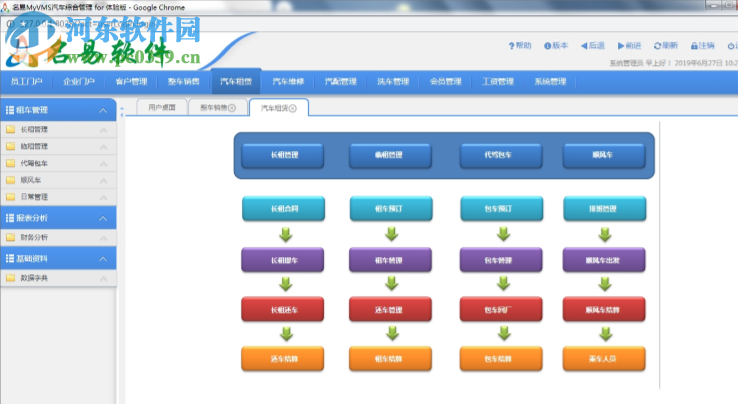Open the 企业门户 menu

pos(79,81)
